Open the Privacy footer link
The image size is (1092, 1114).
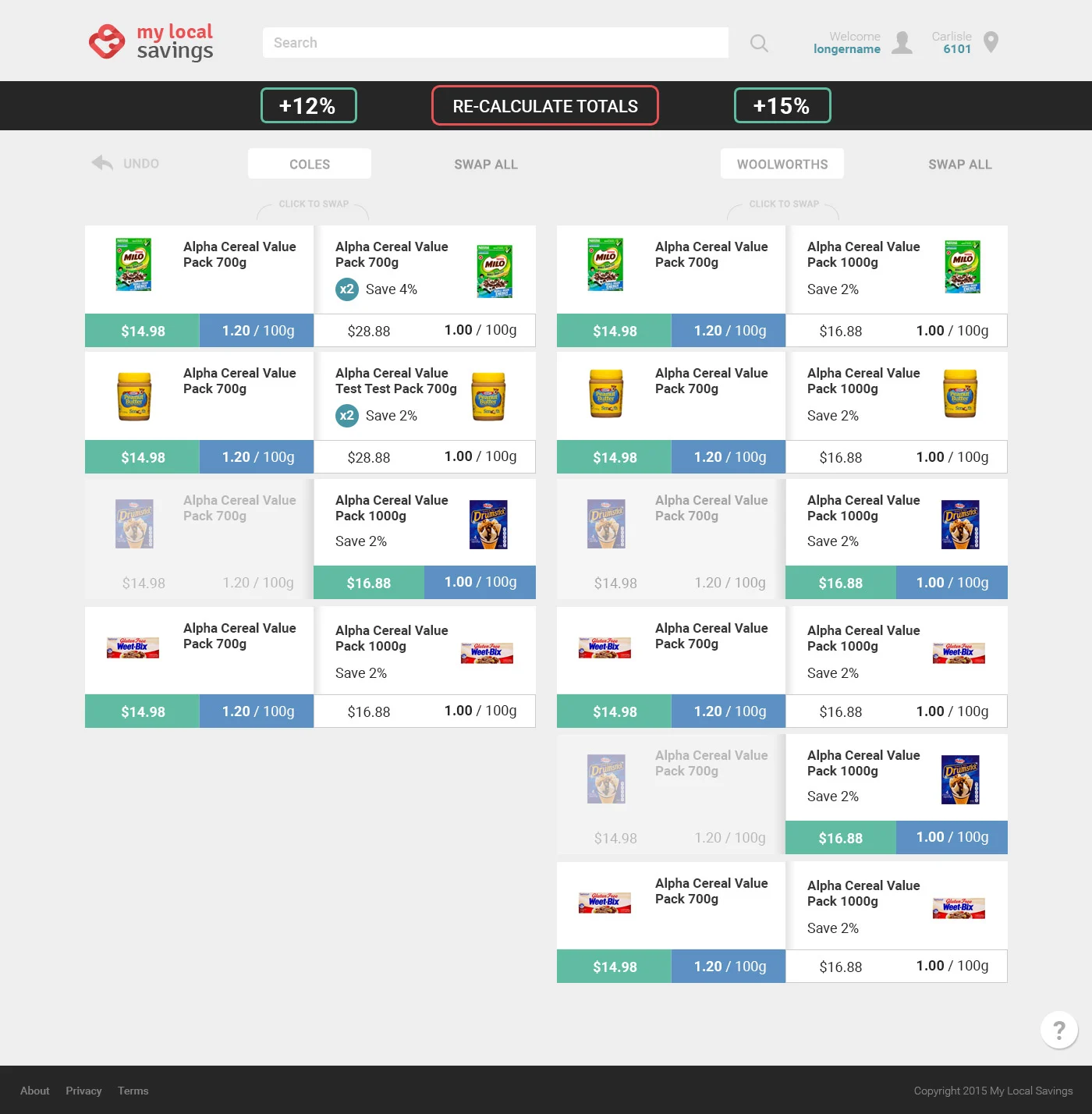click(x=83, y=1091)
